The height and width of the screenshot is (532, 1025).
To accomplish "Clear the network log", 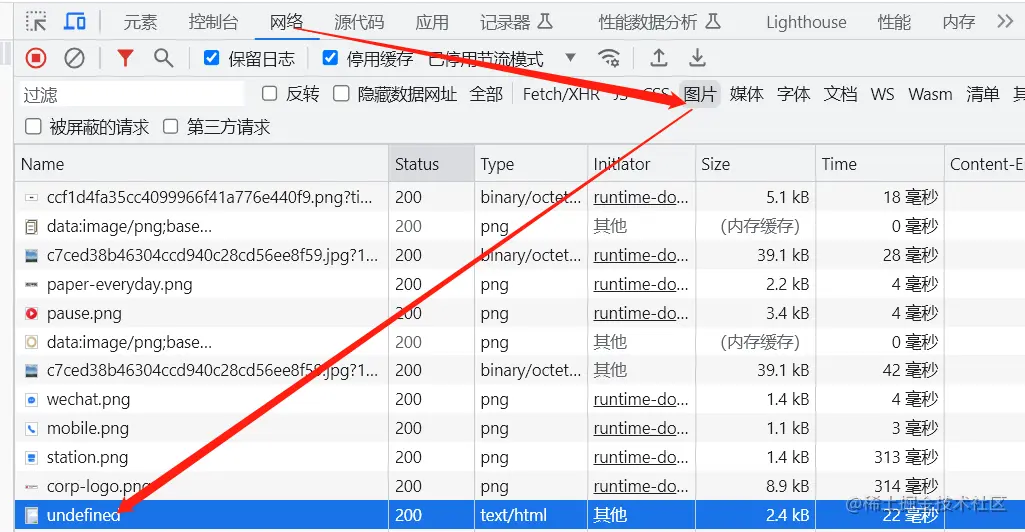I will pos(75,58).
